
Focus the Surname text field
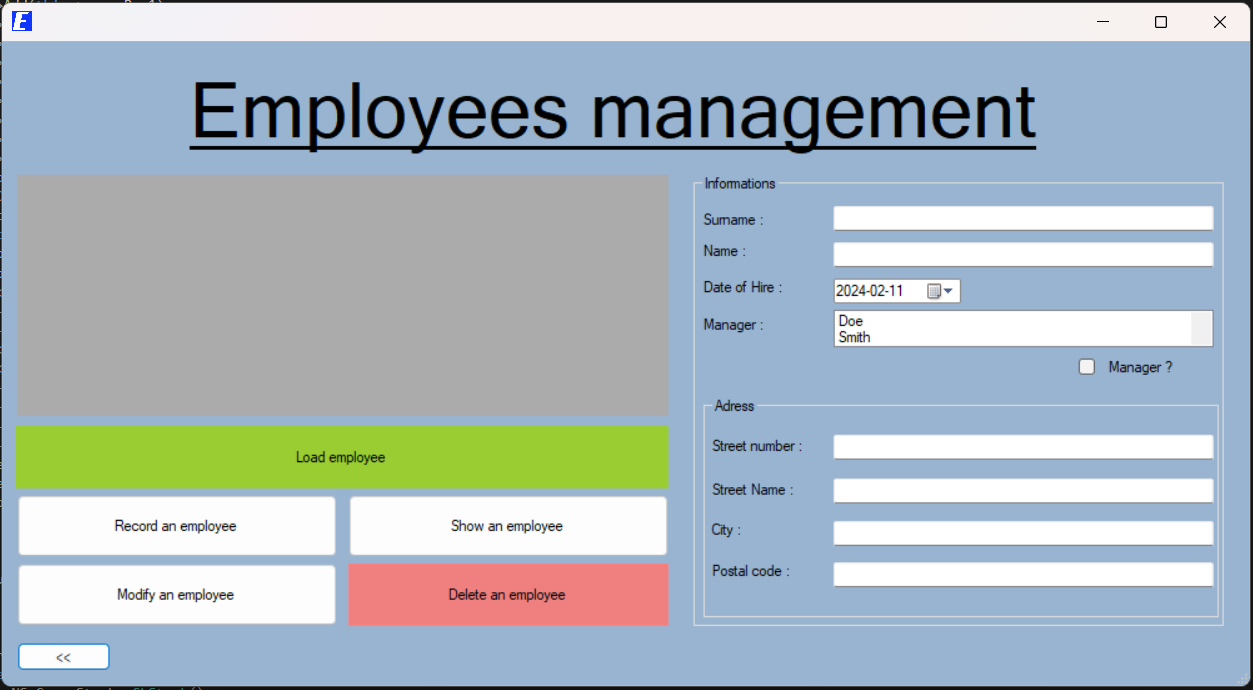click(1022, 219)
